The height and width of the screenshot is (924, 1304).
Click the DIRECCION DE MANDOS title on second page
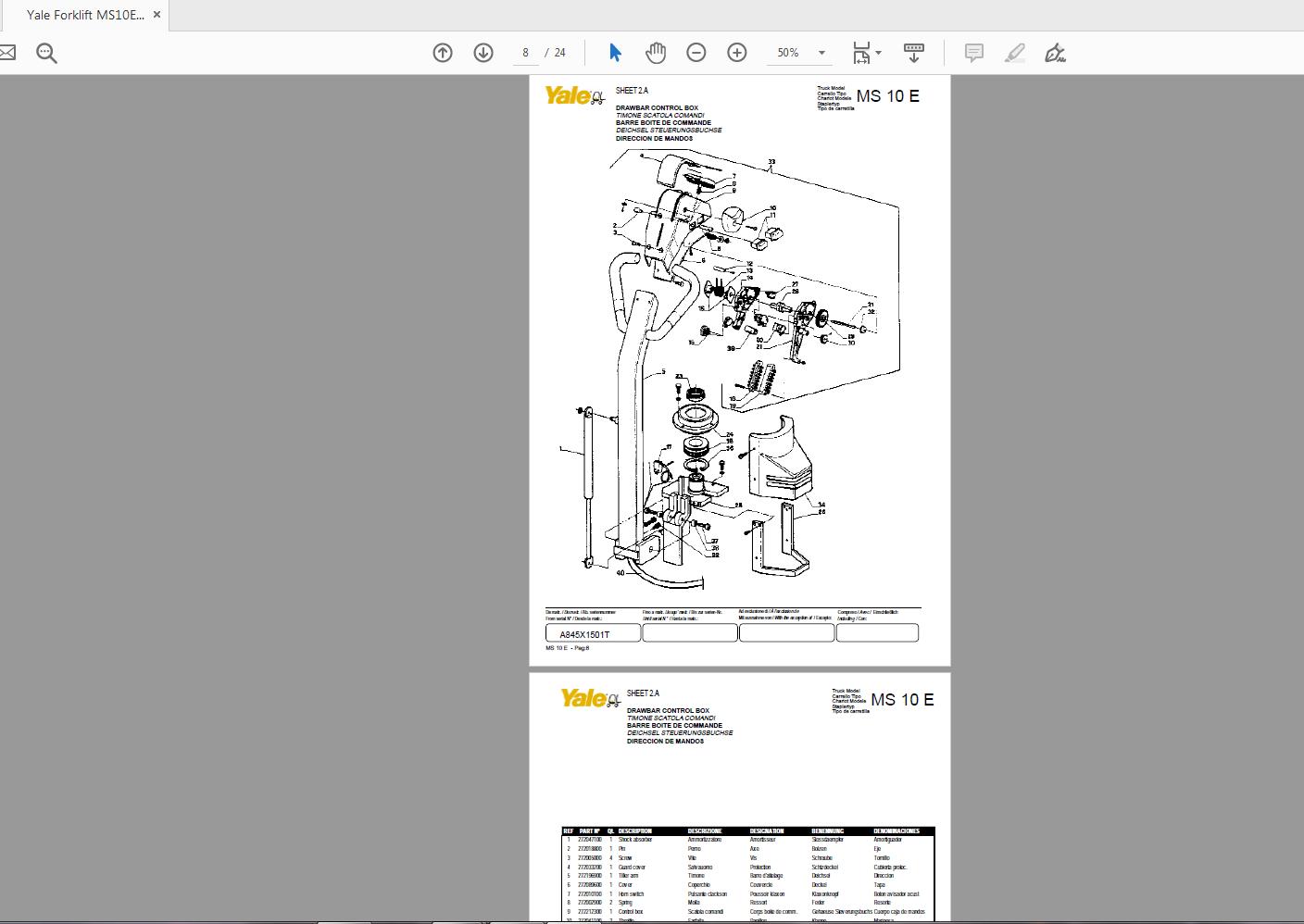[665, 742]
